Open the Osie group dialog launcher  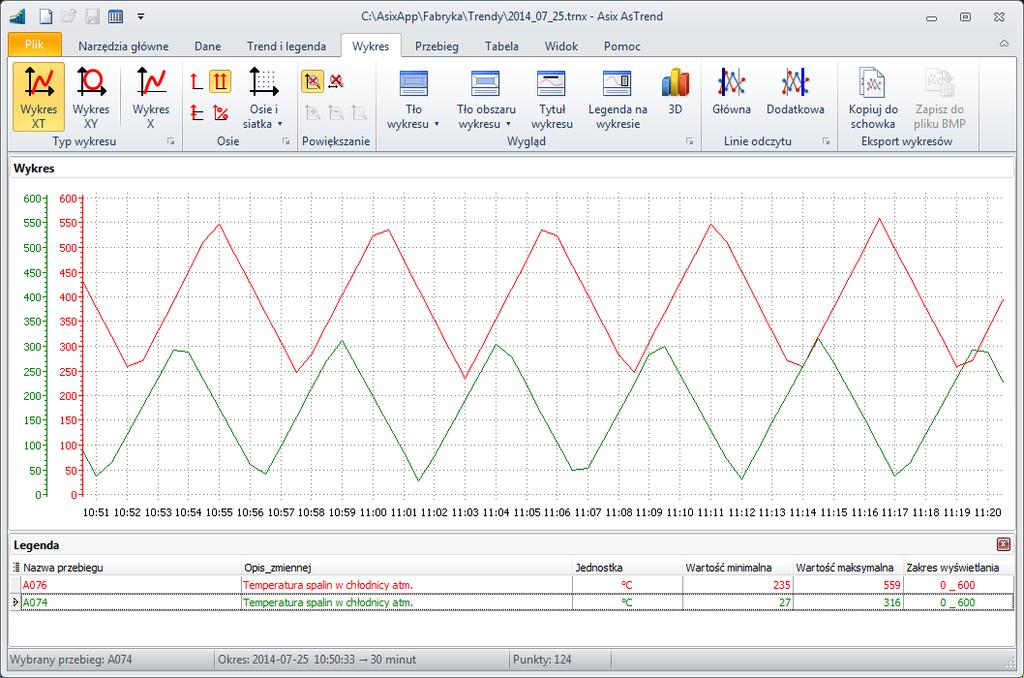click(x=286, y=141)
